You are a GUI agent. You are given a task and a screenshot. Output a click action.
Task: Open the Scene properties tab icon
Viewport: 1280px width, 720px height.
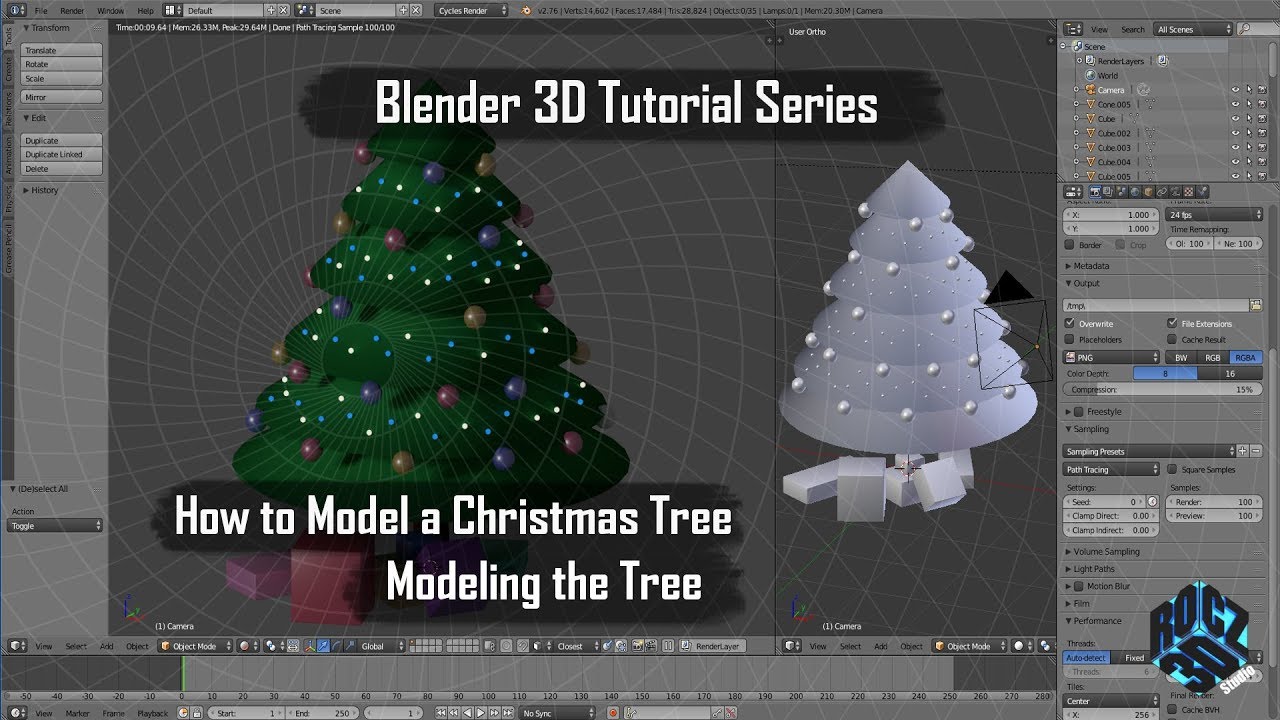(x=1121, y=191)
